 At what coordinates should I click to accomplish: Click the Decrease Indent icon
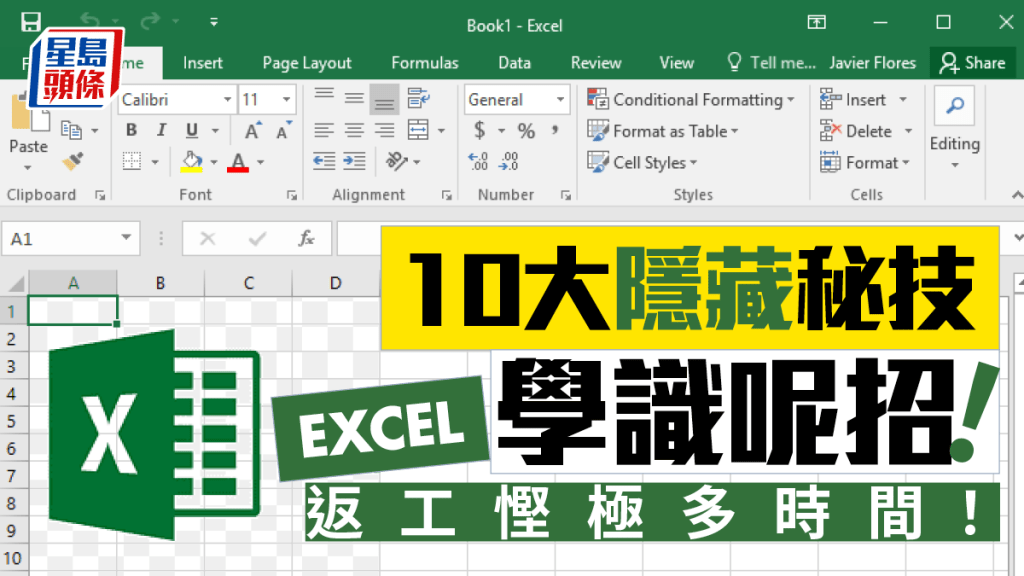[x=324, y=161]
